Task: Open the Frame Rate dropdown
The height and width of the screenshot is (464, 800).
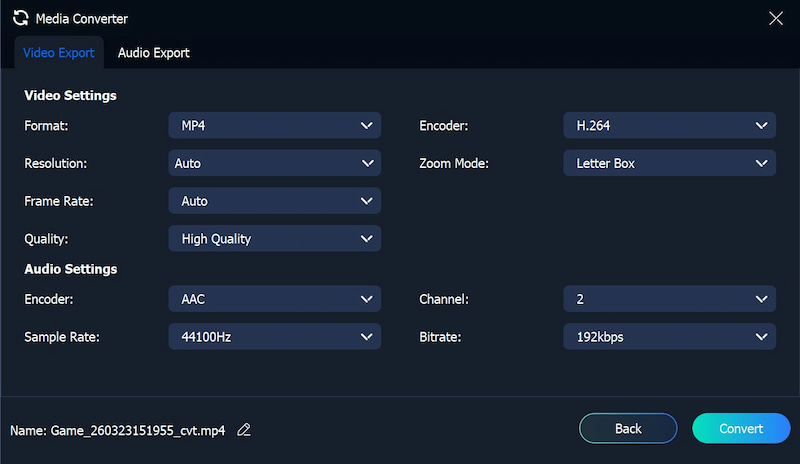Action: 274,201
